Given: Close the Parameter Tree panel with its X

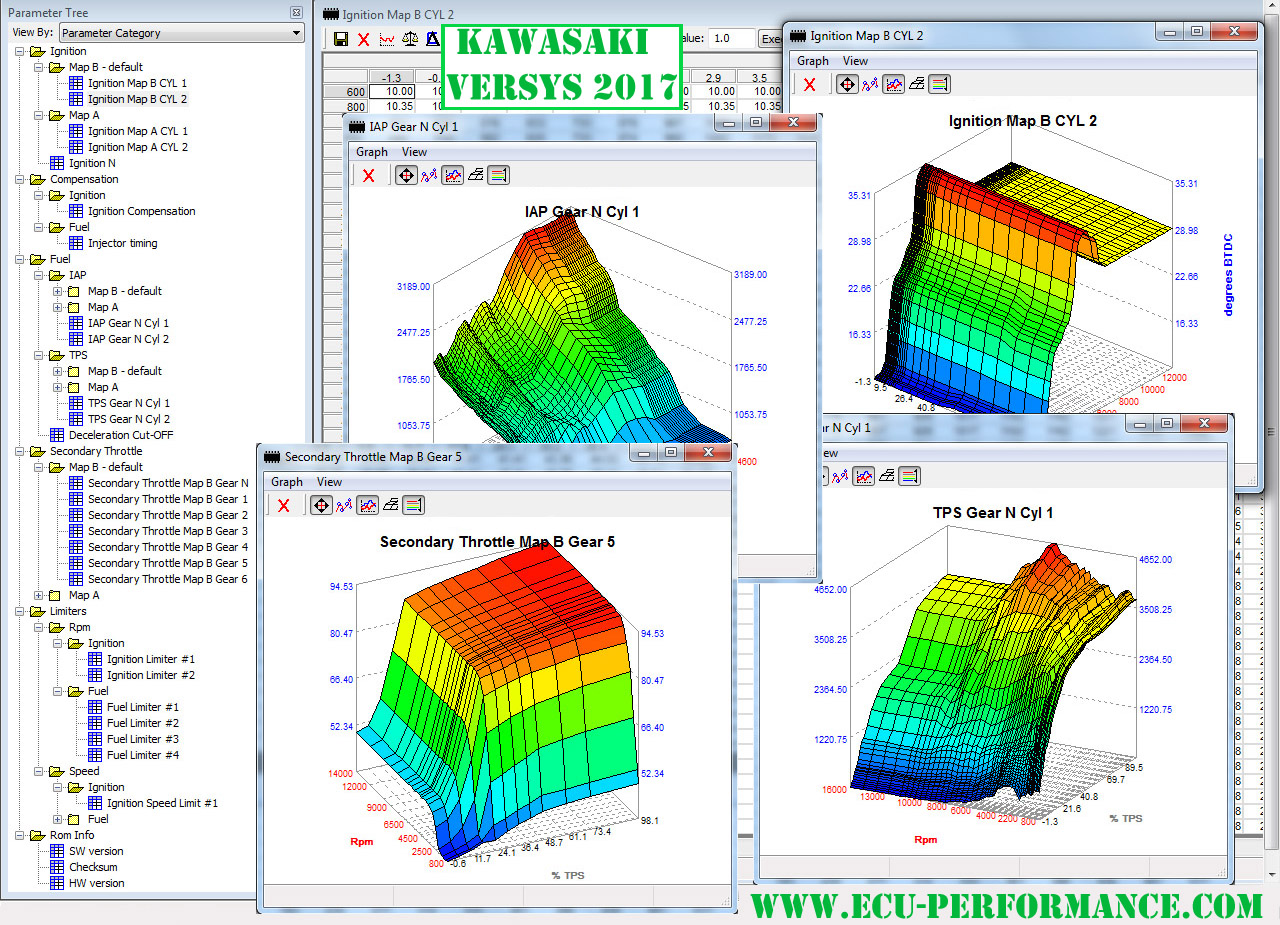Looking at the screenshot, I should [x=296, y=13].
